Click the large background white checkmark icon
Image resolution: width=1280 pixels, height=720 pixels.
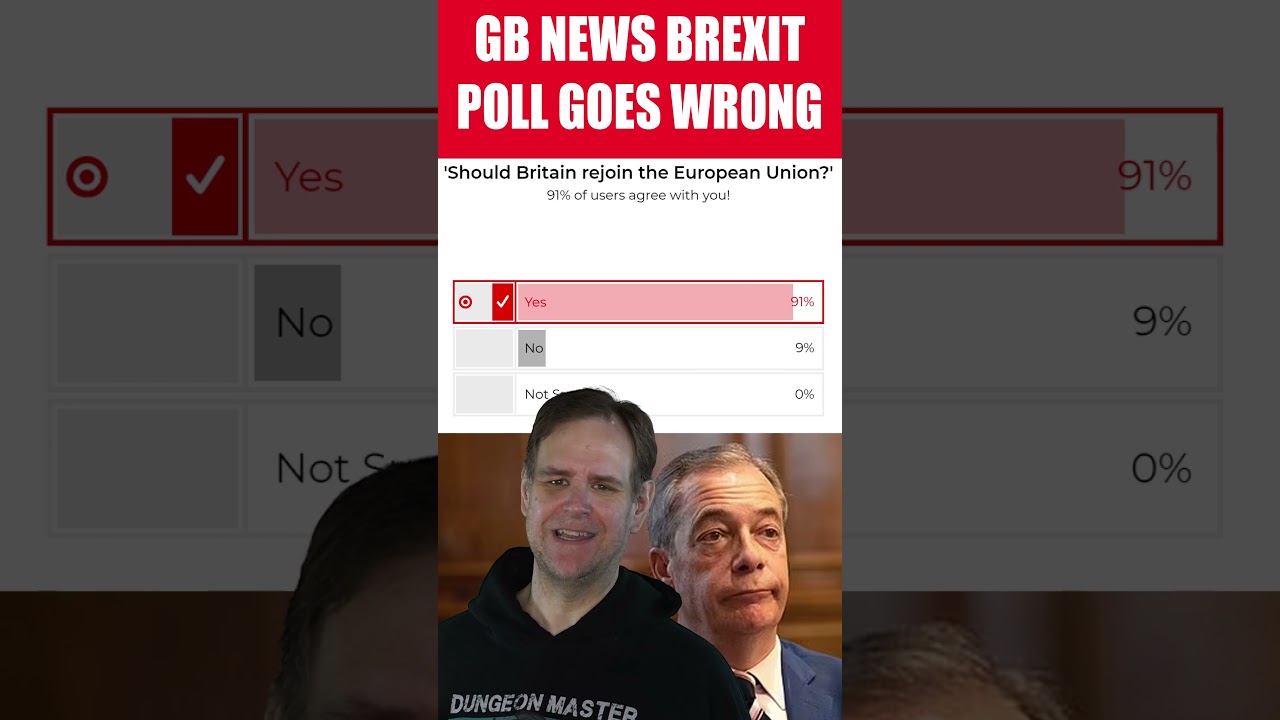(205, 177)
